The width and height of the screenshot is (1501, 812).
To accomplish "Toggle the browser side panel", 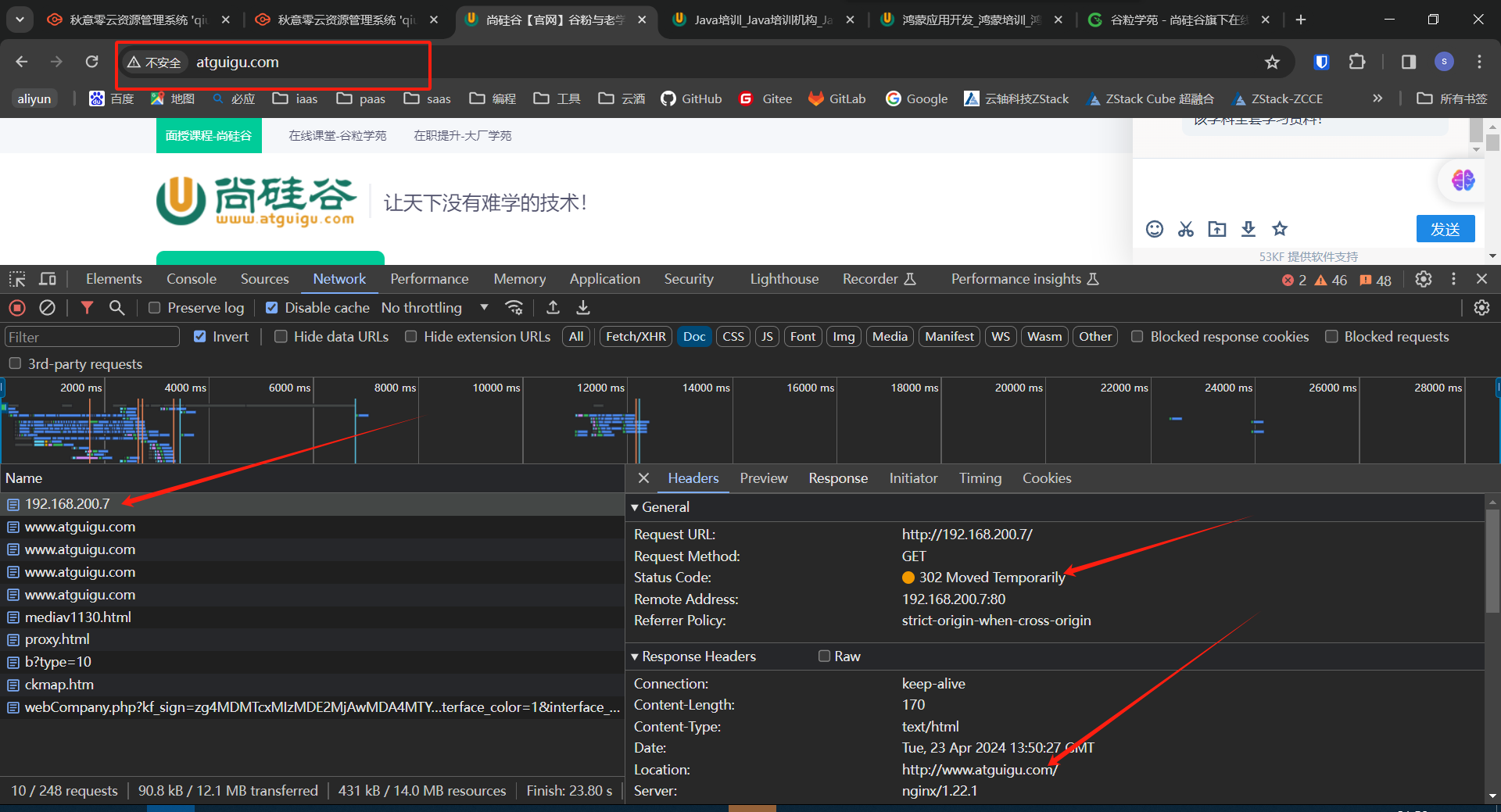I will point(1409,62).
